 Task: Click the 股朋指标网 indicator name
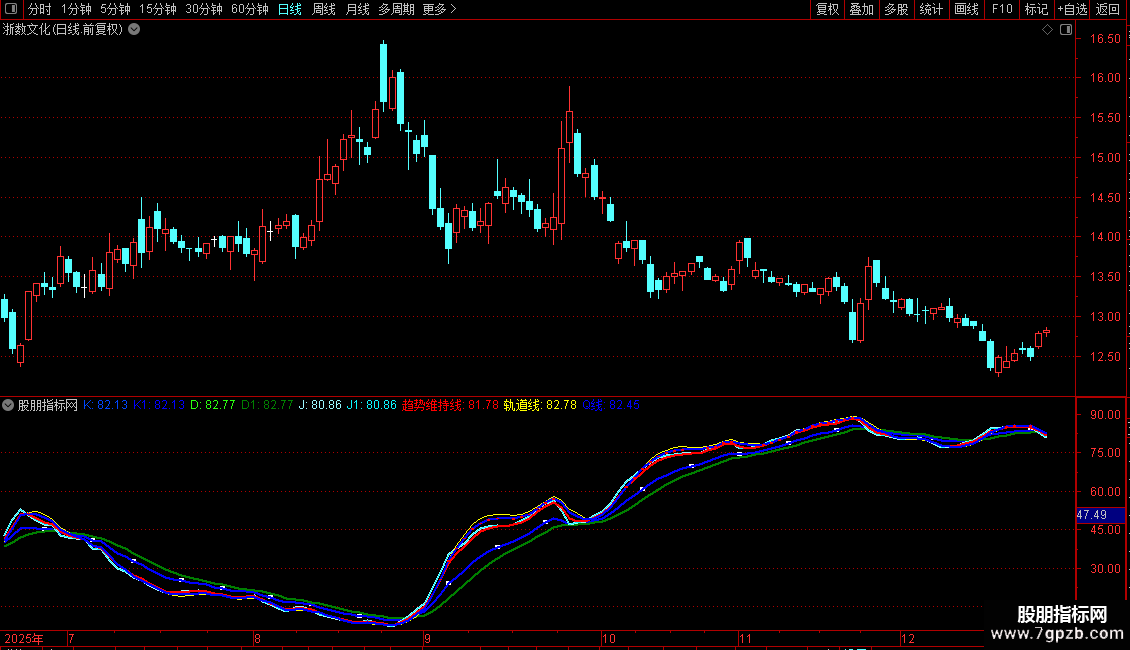point(48,405)
